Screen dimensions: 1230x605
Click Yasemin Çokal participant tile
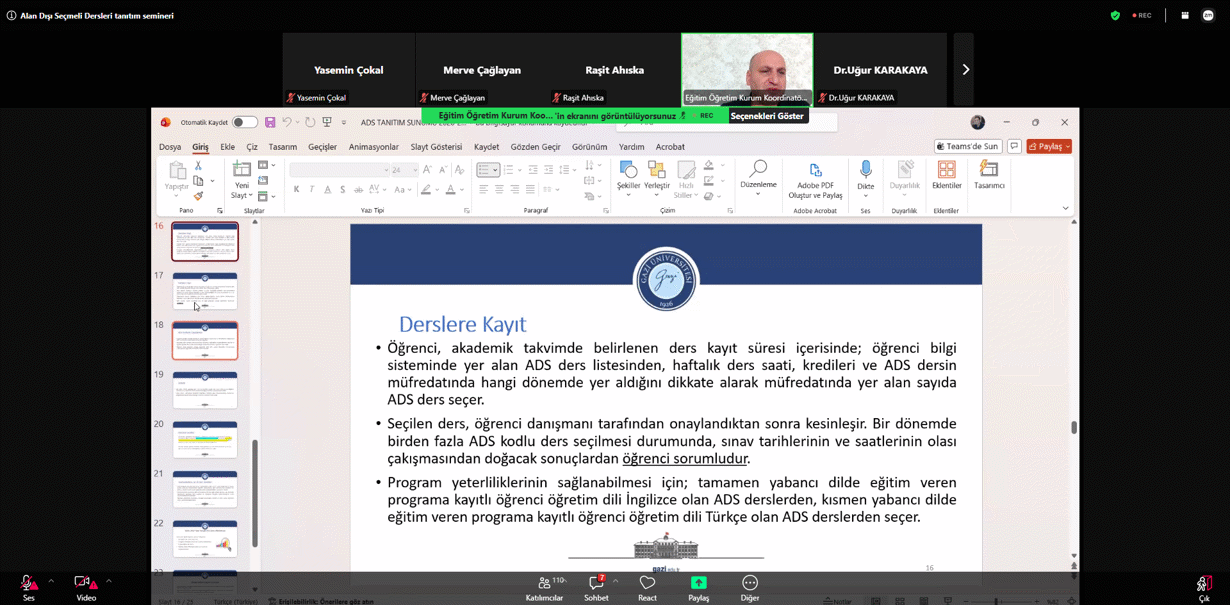click(348, 70)
